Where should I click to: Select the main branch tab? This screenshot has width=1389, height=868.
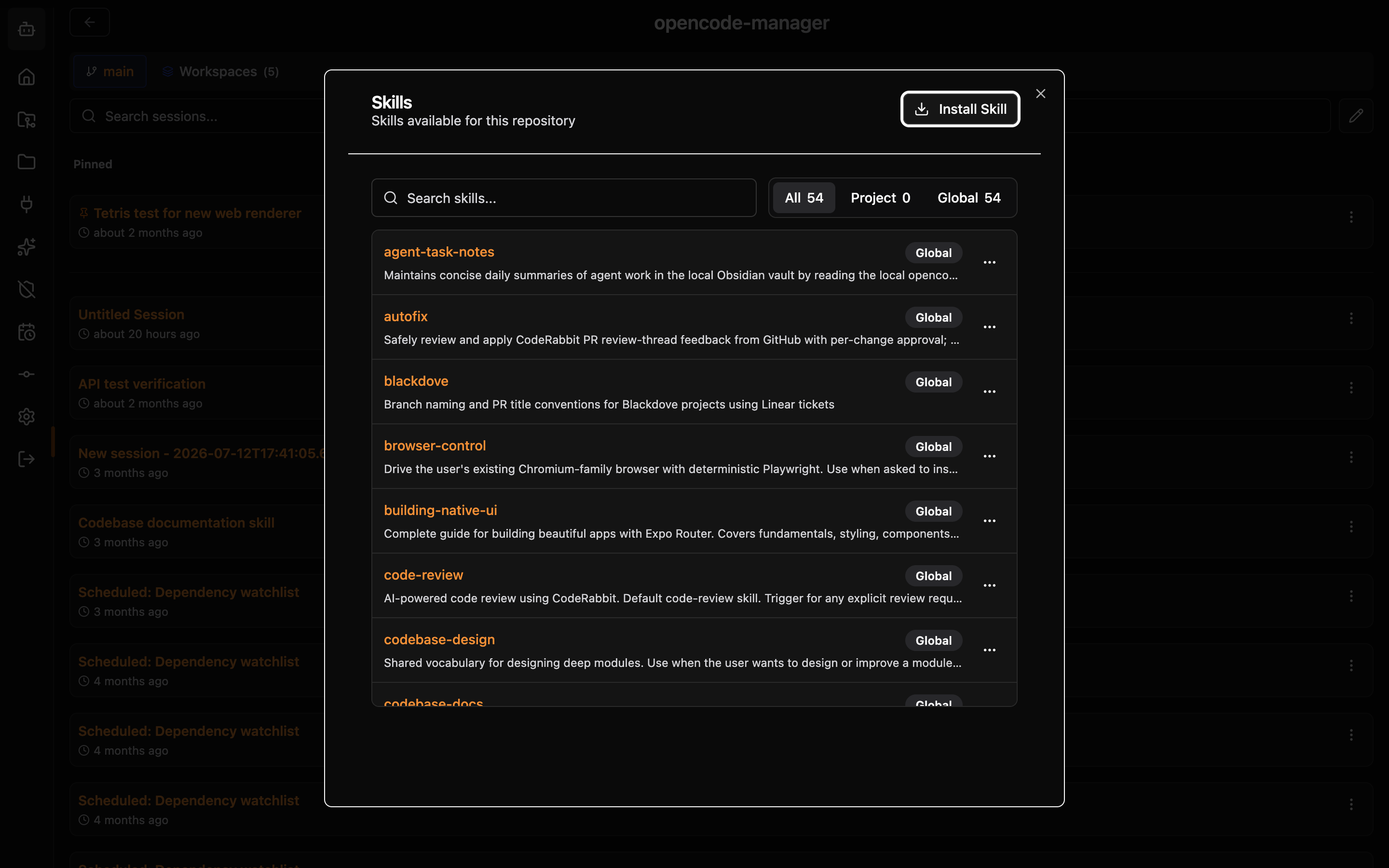(x=110, y=72)
